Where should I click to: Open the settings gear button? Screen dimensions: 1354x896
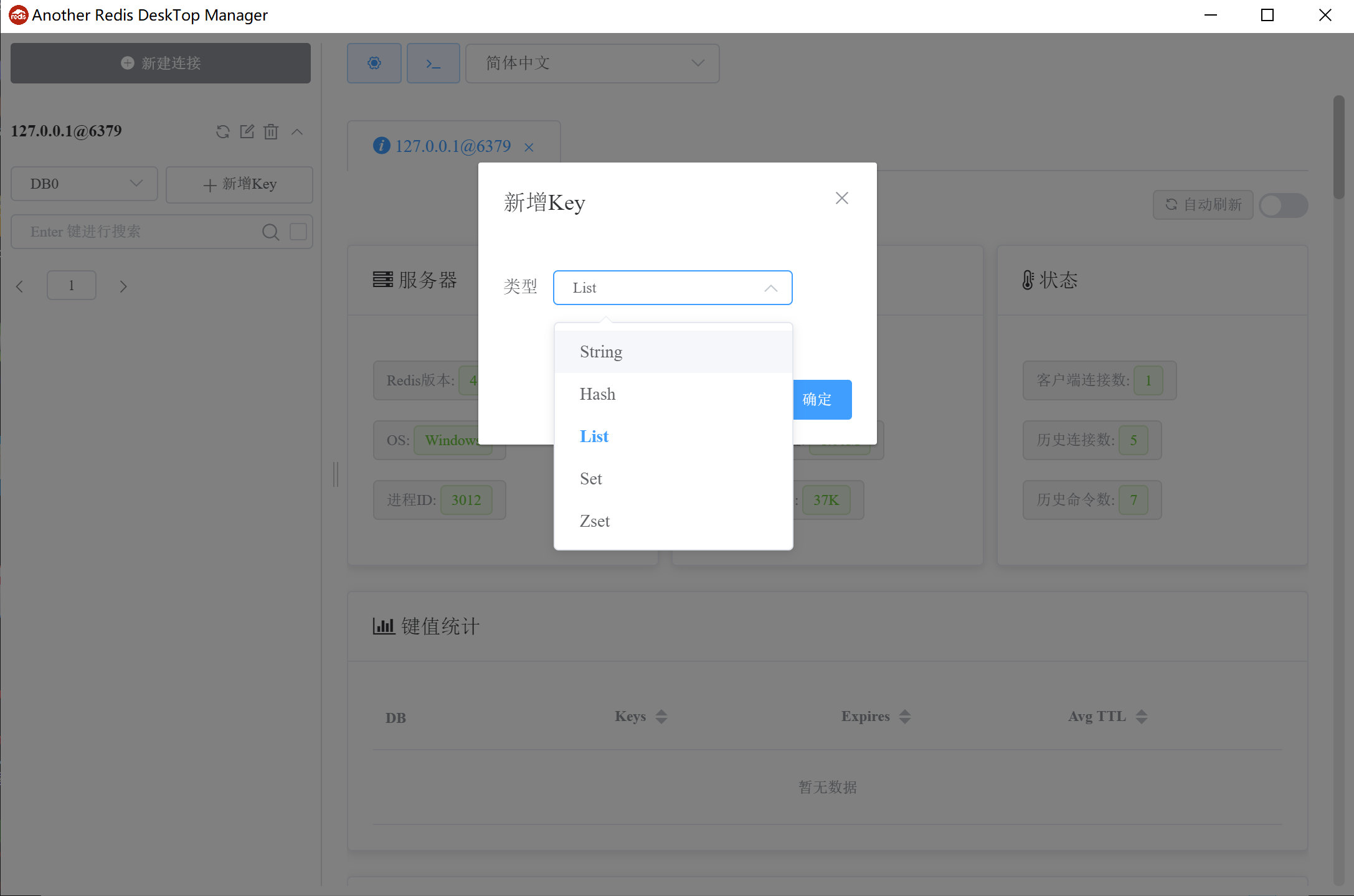pos(374,63)
